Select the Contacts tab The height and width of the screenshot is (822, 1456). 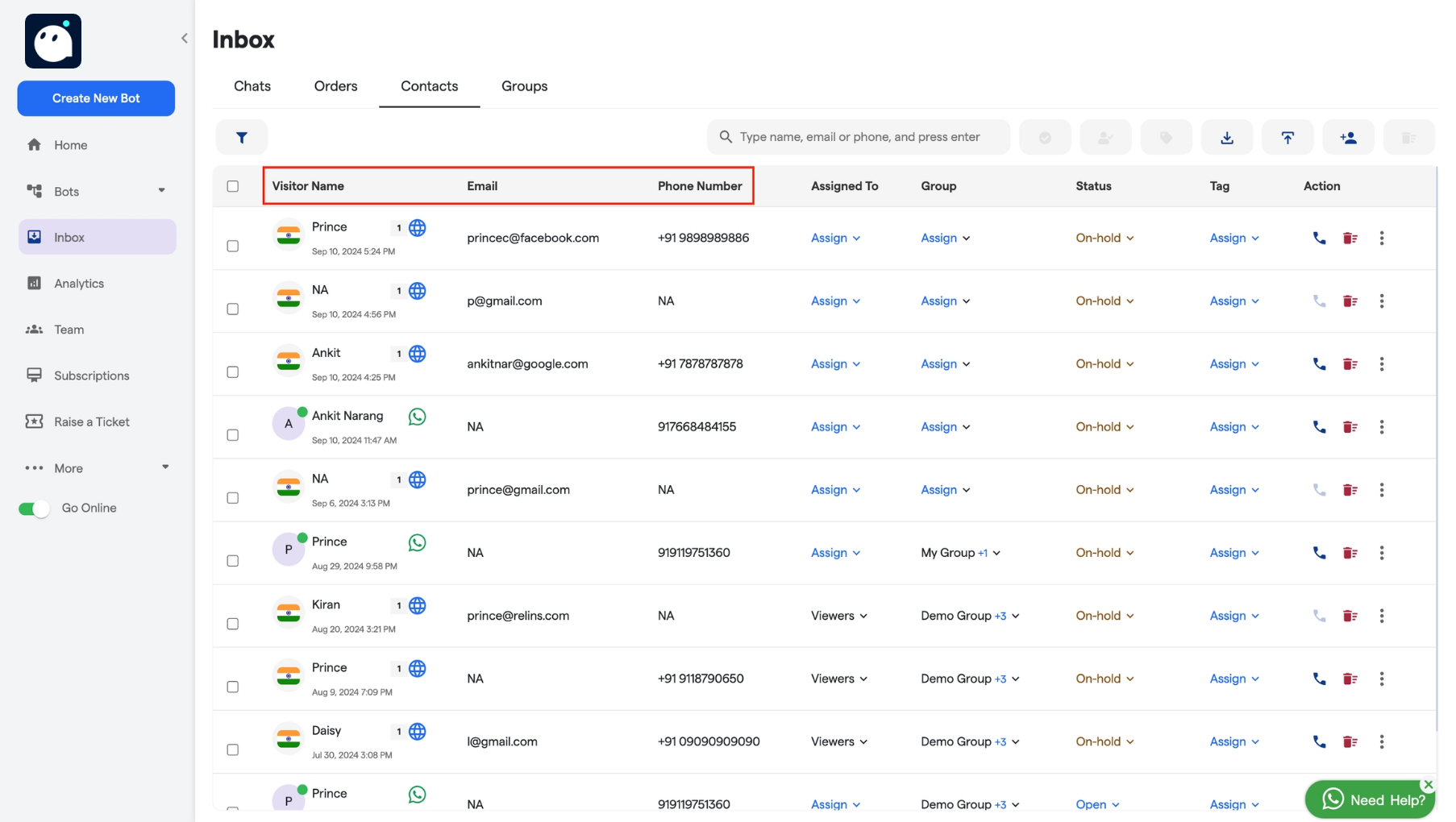tap(429, 86)
